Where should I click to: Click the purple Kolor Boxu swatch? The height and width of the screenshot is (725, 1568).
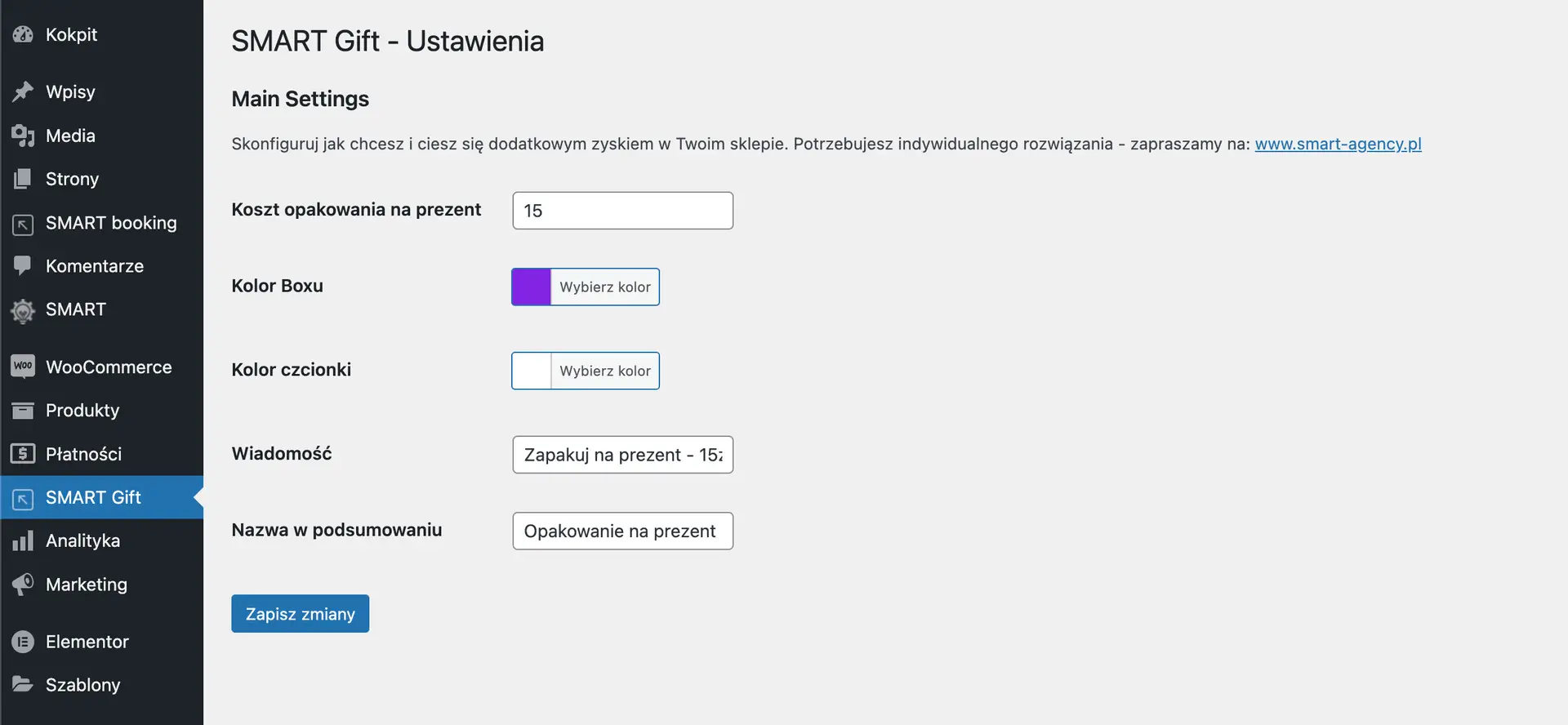pos(532,287)
